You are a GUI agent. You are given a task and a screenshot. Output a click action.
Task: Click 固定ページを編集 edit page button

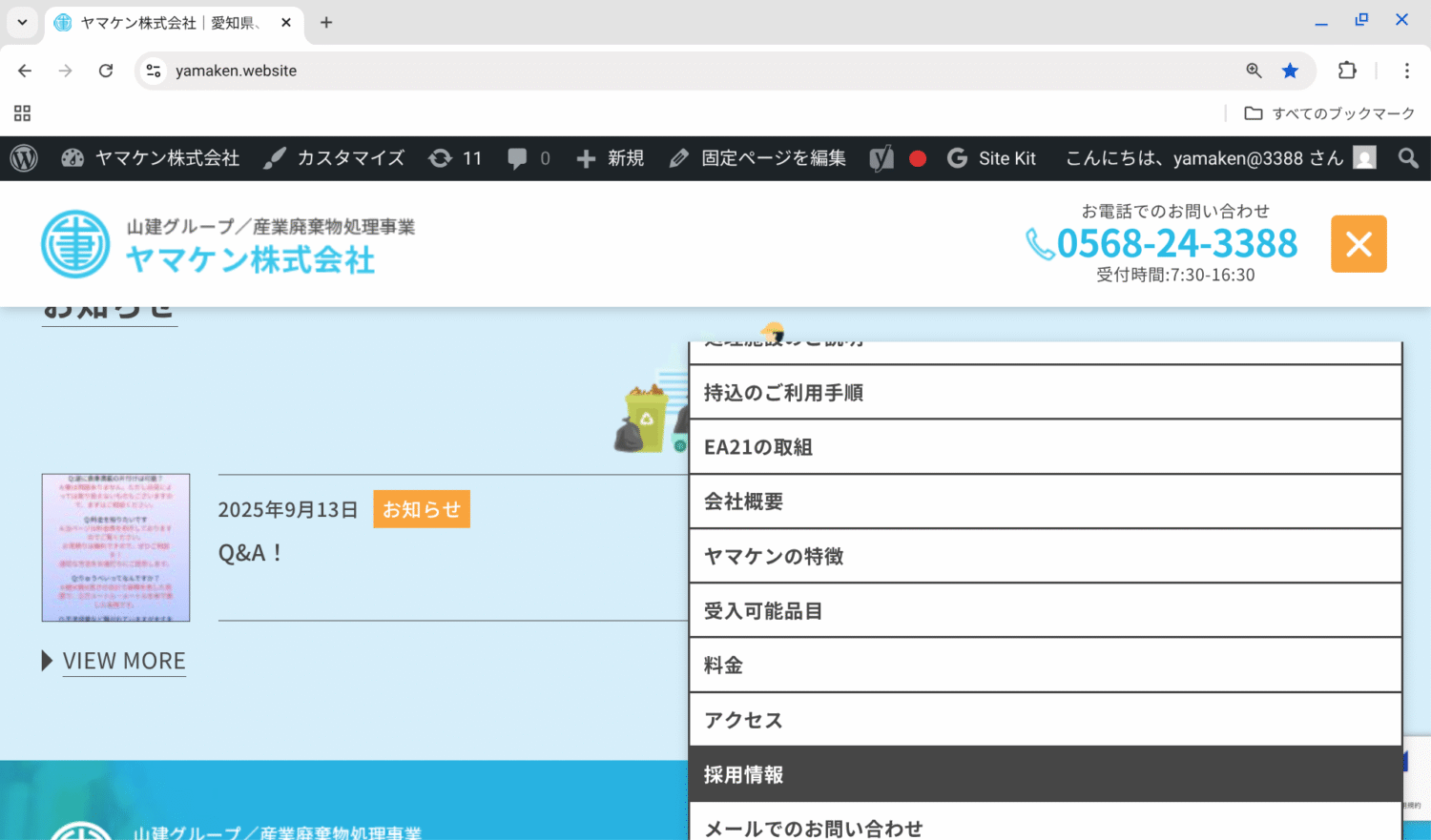point(757,158)
